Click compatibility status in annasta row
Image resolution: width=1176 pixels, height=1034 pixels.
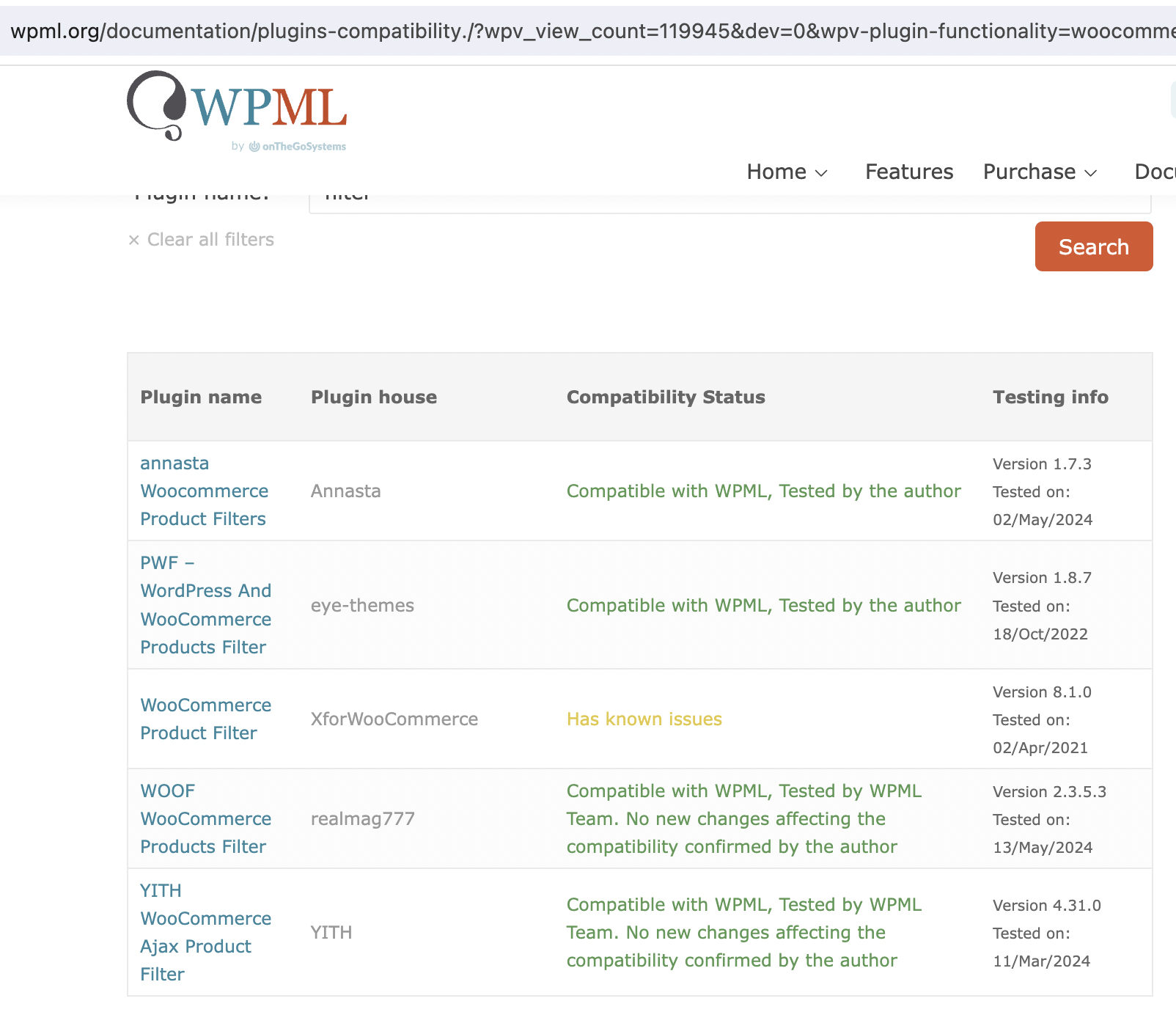click(x=763, y=491)
